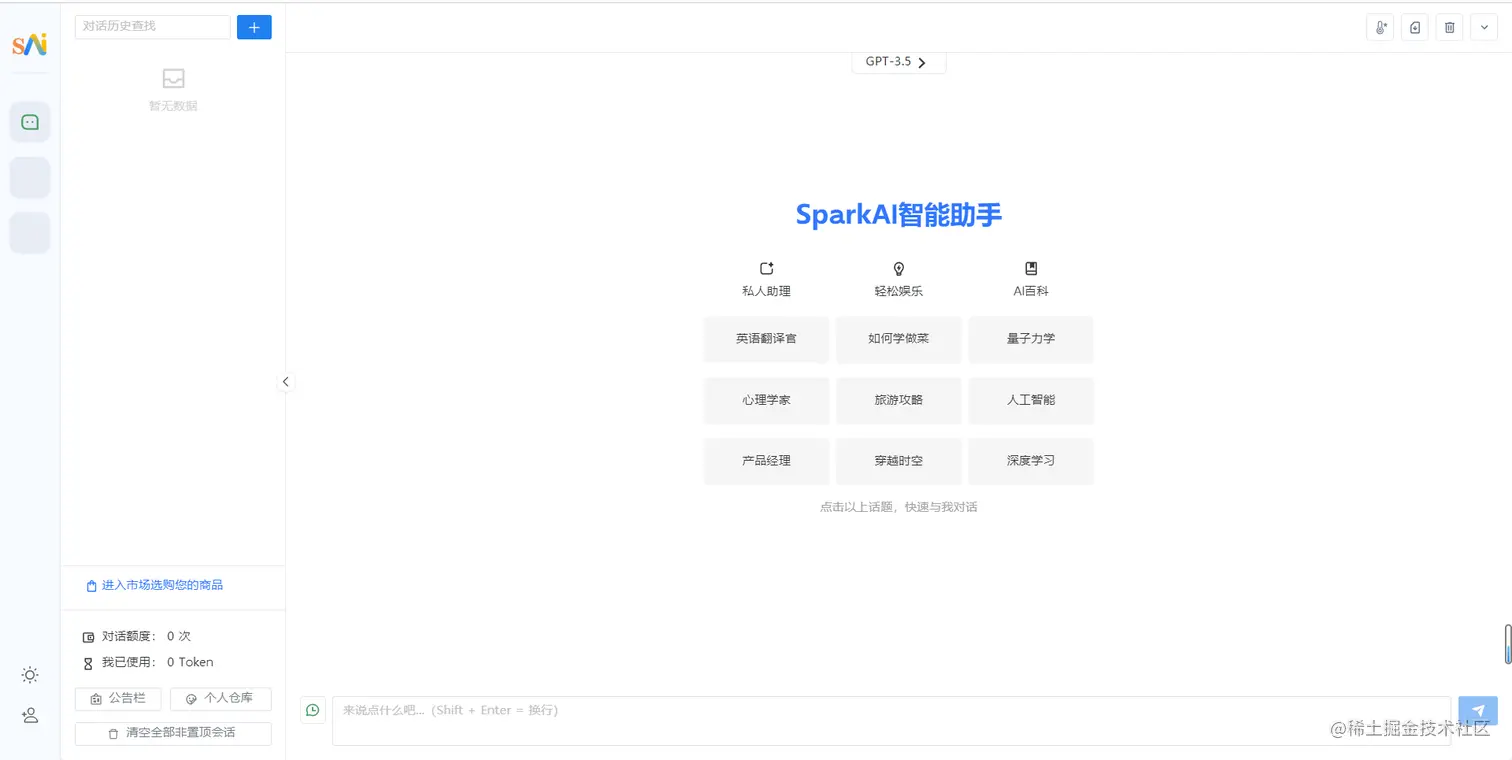The height and width of the screenshot is (760, 1512).
Task: Open the add user account icon
Action: [30, 715]
